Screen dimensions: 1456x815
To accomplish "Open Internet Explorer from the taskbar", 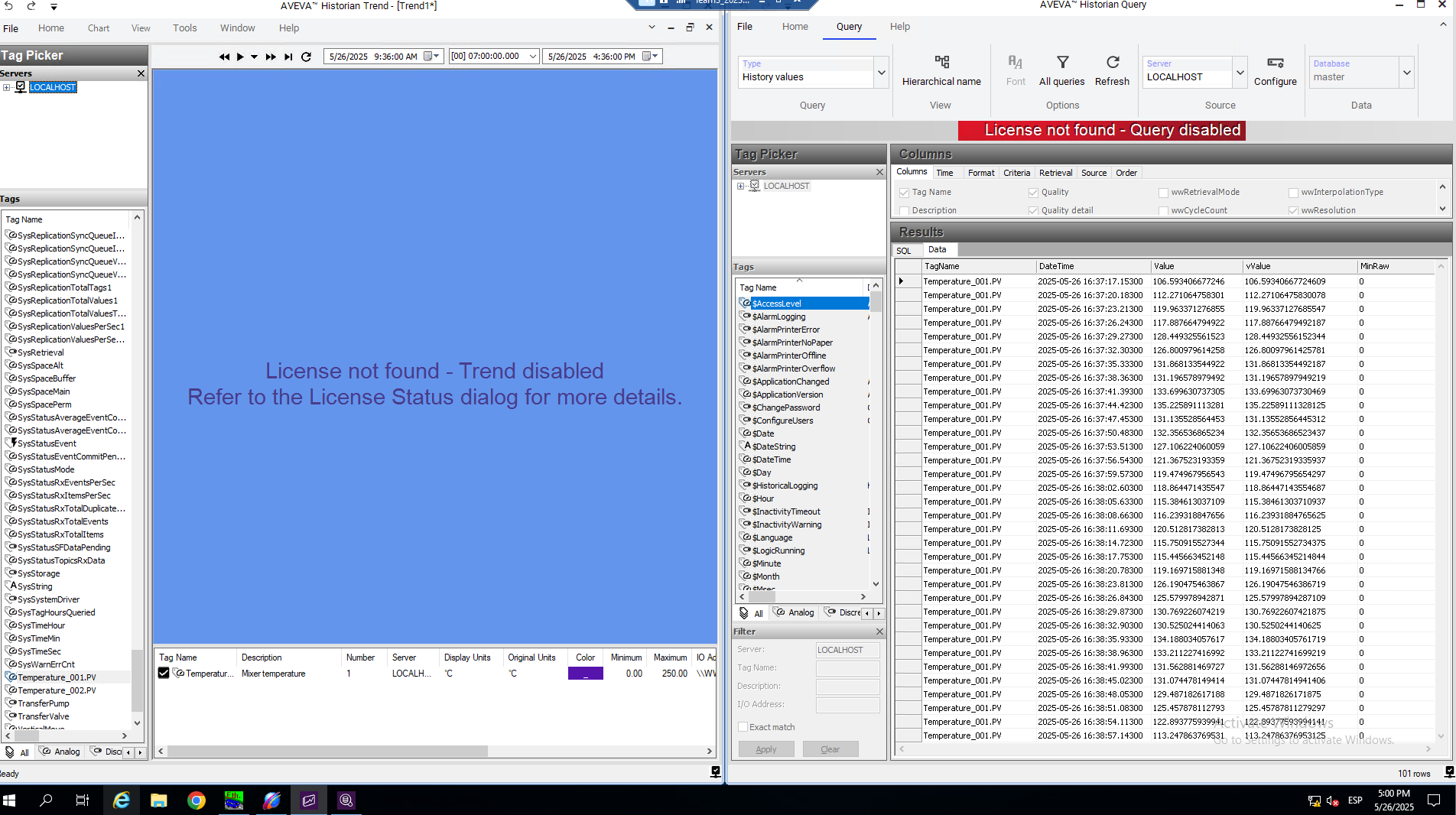I will pos(122,800).
